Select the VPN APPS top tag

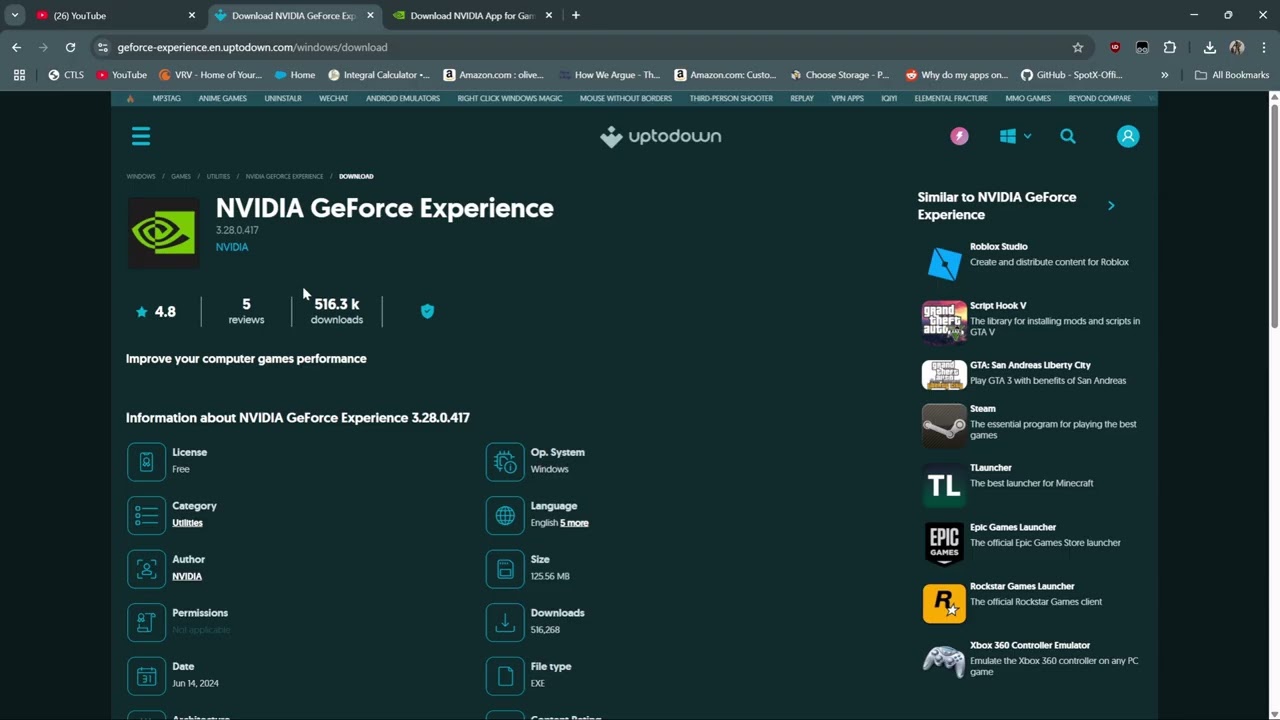847,99
